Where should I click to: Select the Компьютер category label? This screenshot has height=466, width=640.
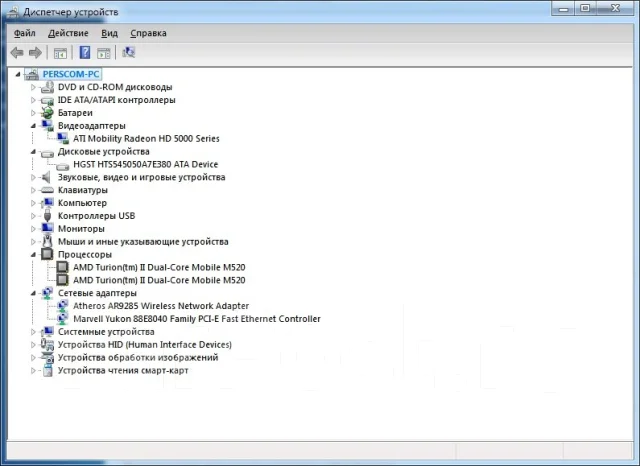pyautogui.click(x=82, y=203)
